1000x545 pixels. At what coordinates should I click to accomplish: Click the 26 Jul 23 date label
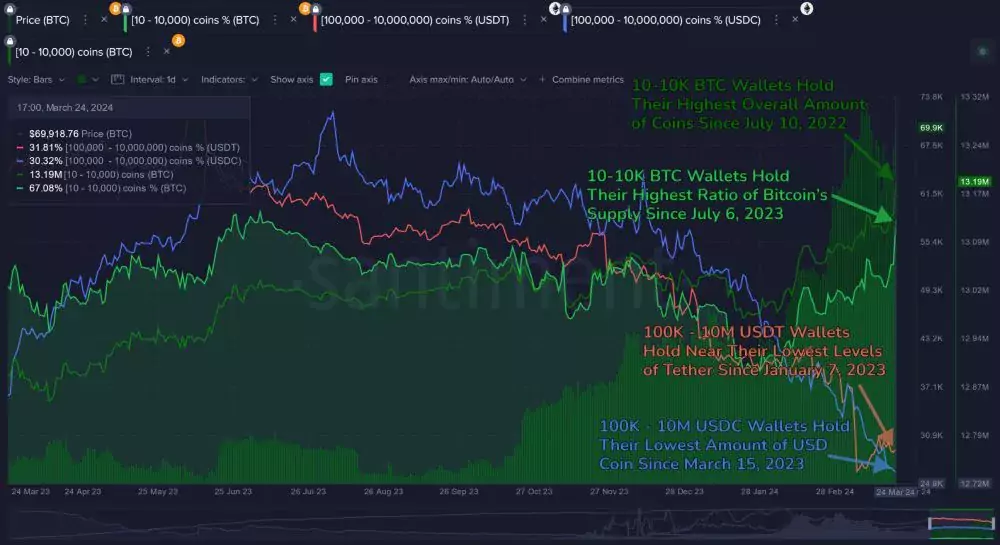(x=308, y=491)
